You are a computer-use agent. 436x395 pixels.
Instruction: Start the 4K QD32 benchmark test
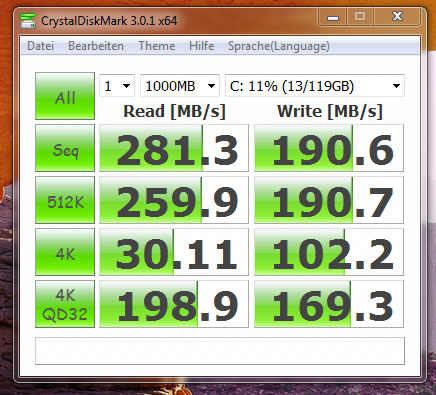point(65,304)
